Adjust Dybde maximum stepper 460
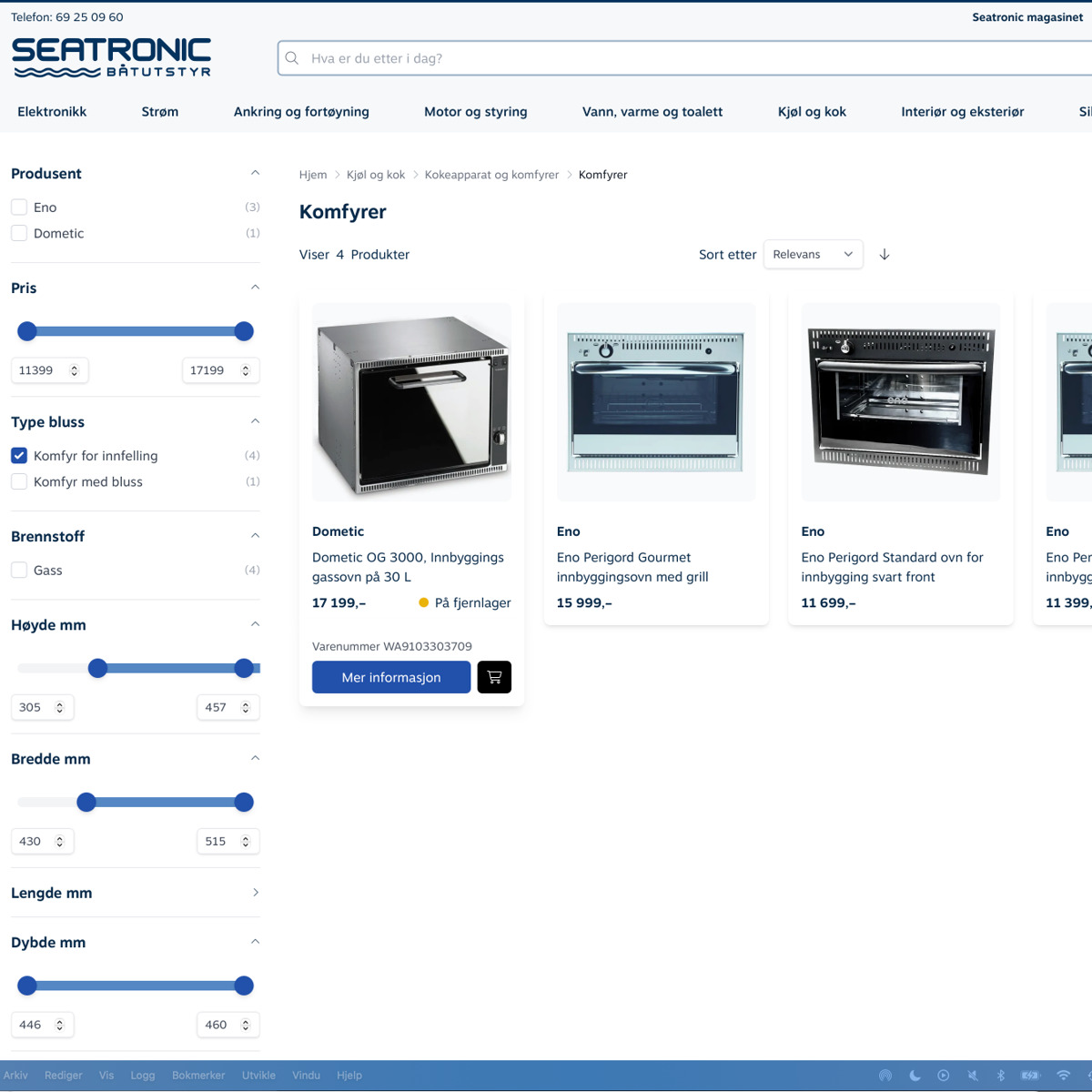 click(x=246, y=1025)
